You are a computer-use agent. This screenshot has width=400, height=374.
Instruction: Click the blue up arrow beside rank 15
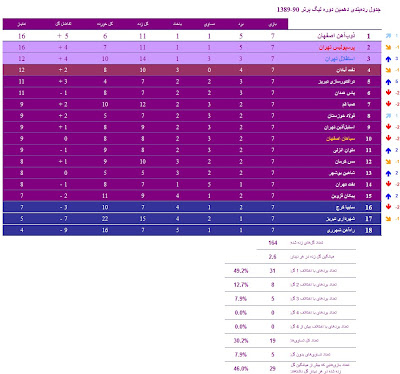[x=388, y=196]
